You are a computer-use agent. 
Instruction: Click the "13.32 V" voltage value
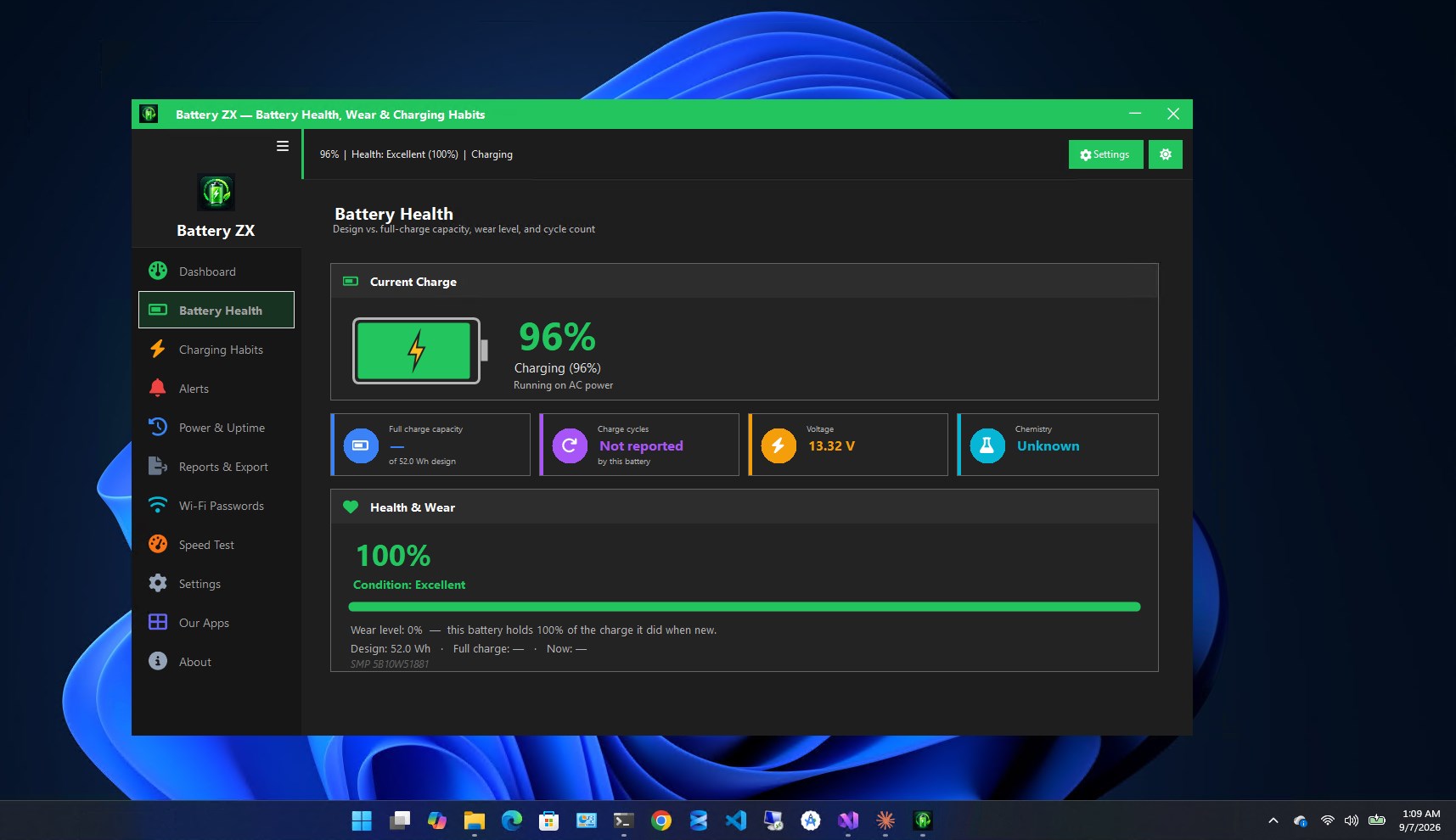point(831,445)
